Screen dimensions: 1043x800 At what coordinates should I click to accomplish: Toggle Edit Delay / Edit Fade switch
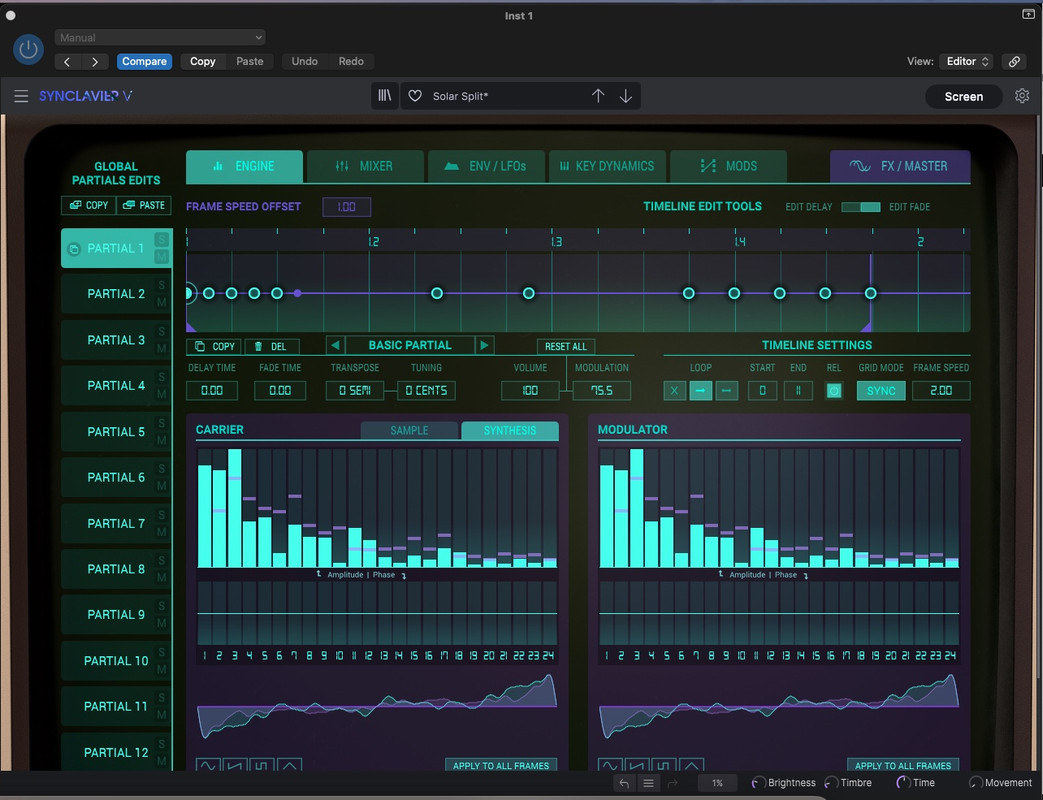tap(861, 207)
